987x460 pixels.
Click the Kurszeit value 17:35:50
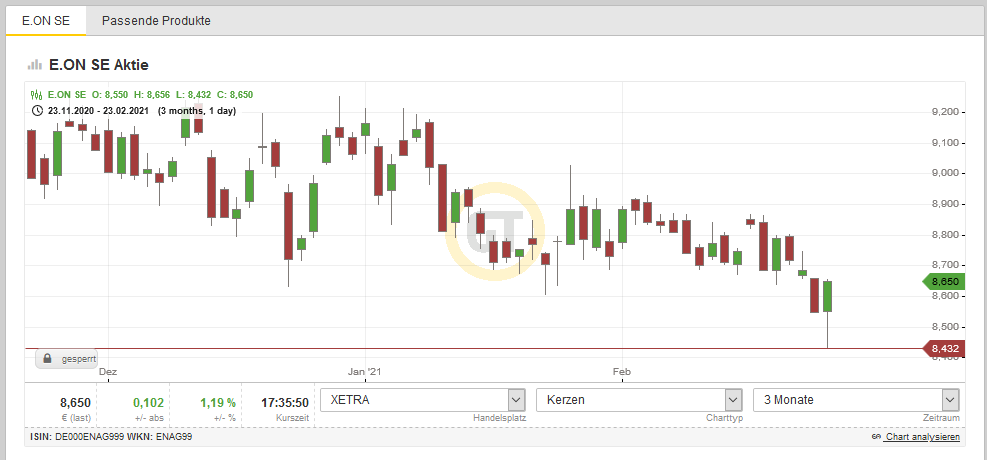[285, 403]
